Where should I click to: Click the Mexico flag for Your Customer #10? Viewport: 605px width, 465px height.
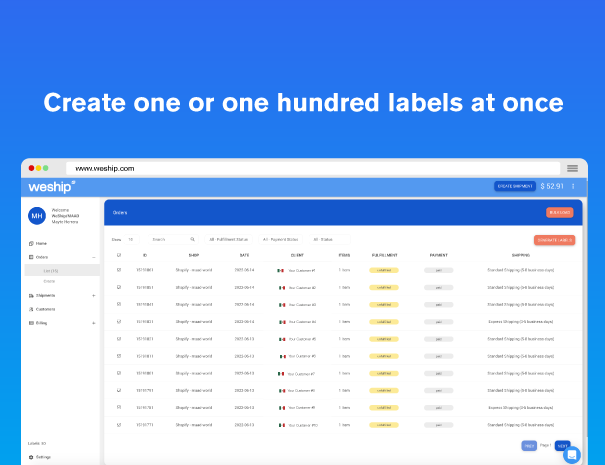(282, 425)
